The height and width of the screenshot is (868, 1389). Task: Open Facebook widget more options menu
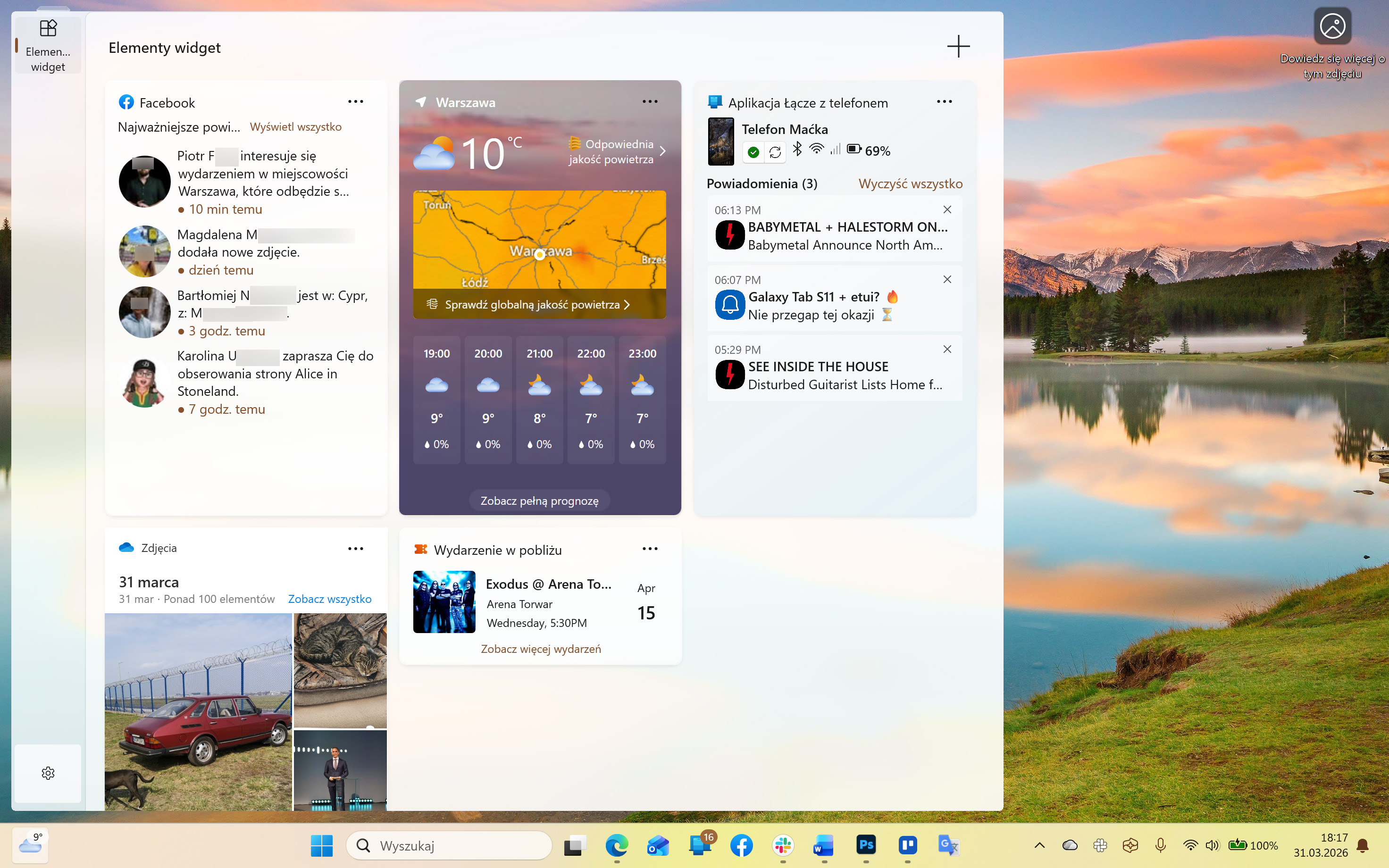pyautogui.click(x=355, y=101)
